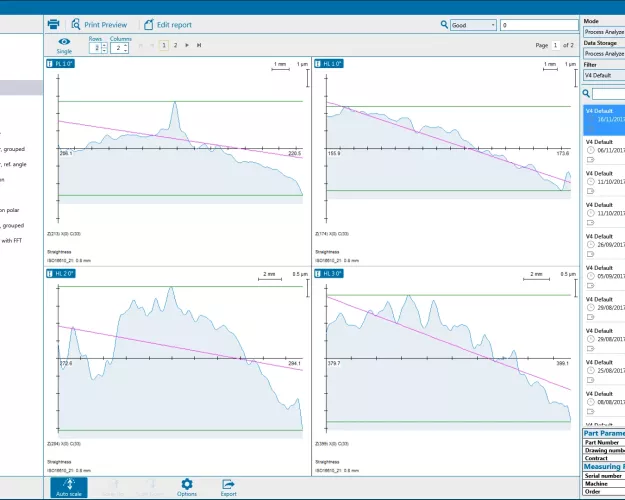
Task: Select the V4 Default 06/11/2017 entry
Action: click(x=603, y=147)
